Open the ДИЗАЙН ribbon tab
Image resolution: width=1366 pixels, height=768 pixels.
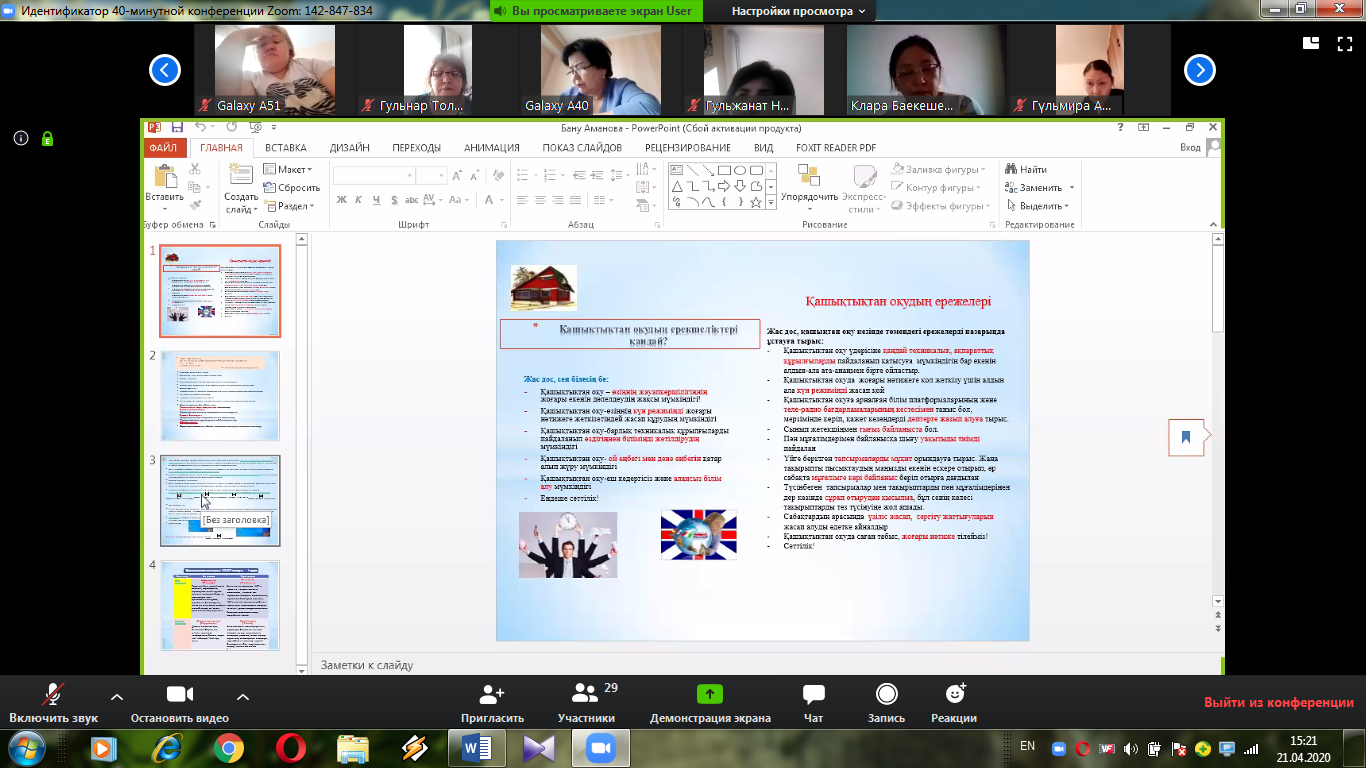[349, 148]
